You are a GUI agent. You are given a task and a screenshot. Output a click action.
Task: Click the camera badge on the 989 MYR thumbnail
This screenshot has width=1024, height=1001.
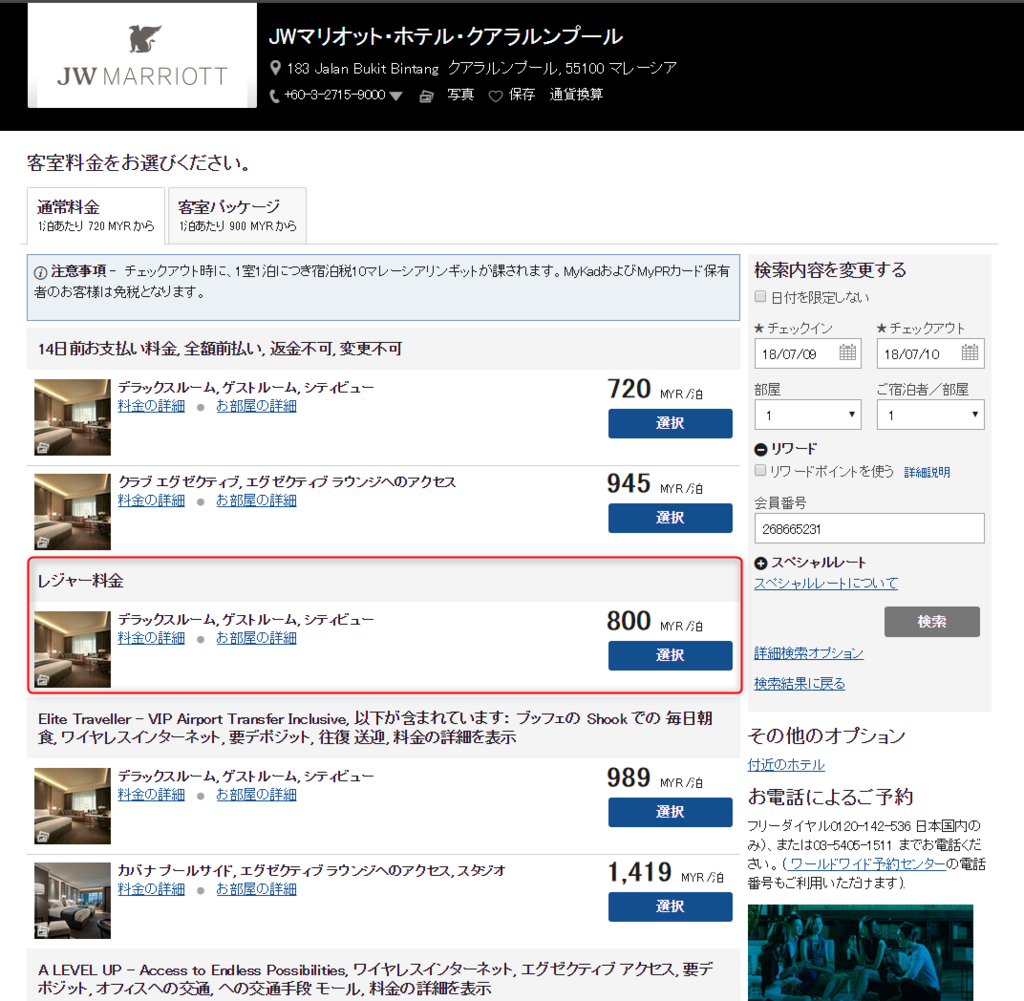click(x=43, y=836)
